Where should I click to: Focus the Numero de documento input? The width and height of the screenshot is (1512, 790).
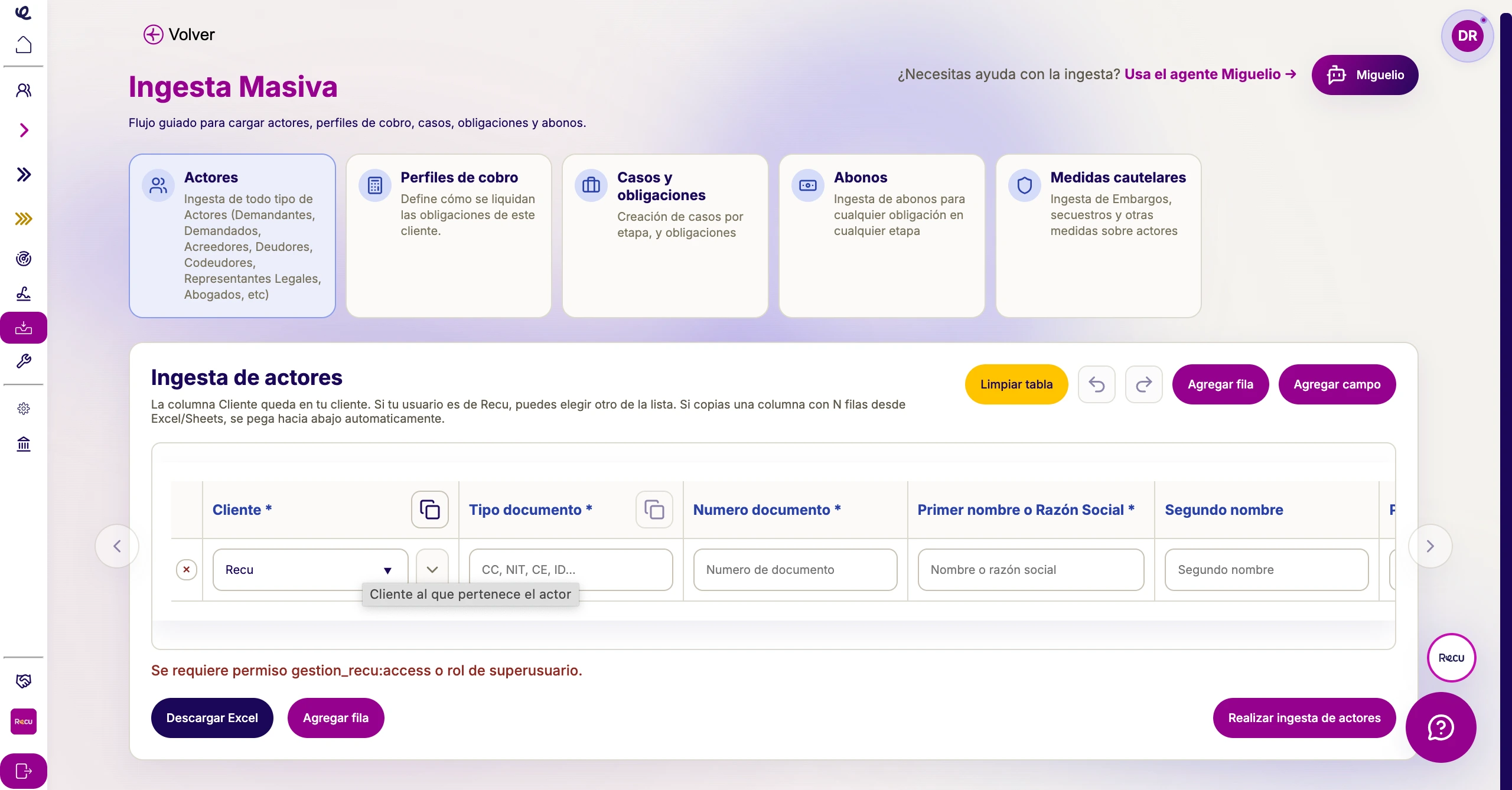796,570
